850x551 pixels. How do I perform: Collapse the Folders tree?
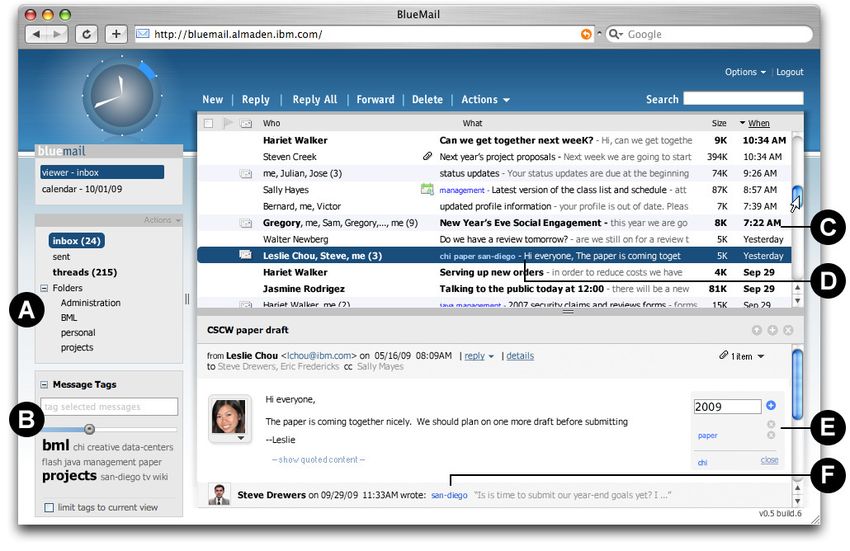pos(44,288)
